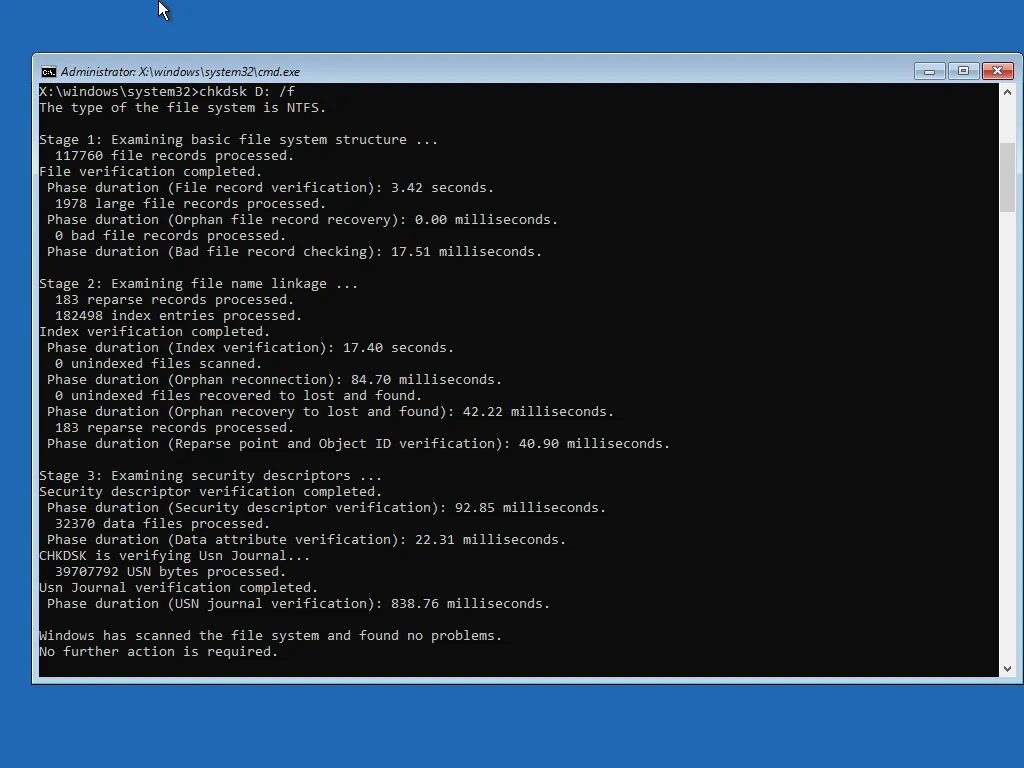Click 'Stage 2: Examining file name linkage' line
The image size is (1024, 768).
tap(199, 283)
